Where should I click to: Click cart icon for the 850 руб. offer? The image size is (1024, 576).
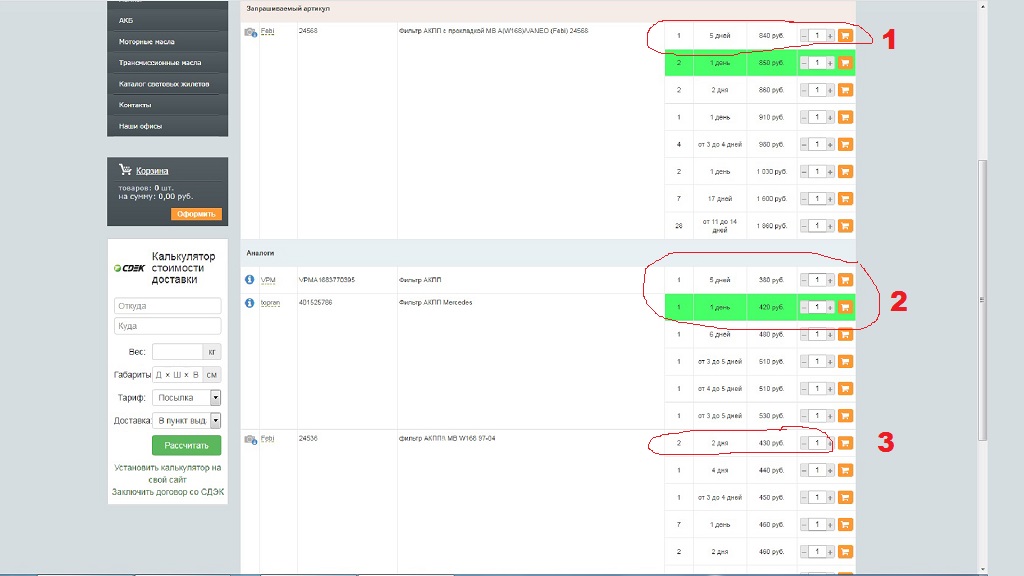click(x=845, y=63)
